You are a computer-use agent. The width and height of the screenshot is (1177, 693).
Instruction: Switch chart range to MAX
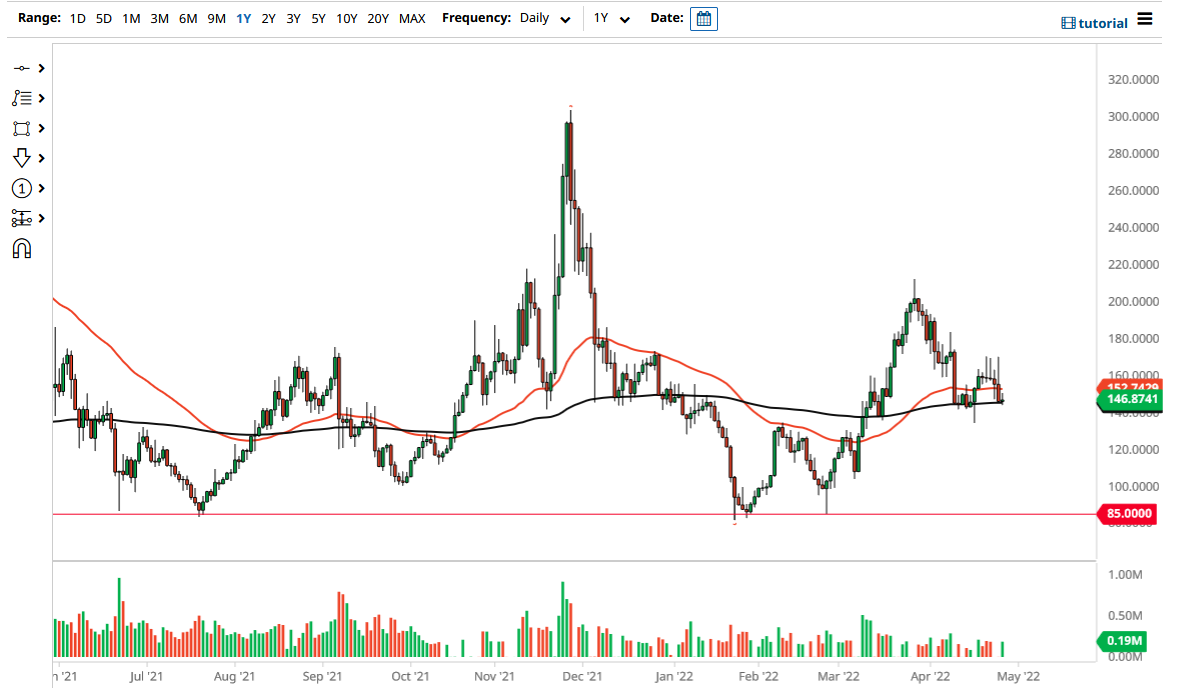(411, 18)
